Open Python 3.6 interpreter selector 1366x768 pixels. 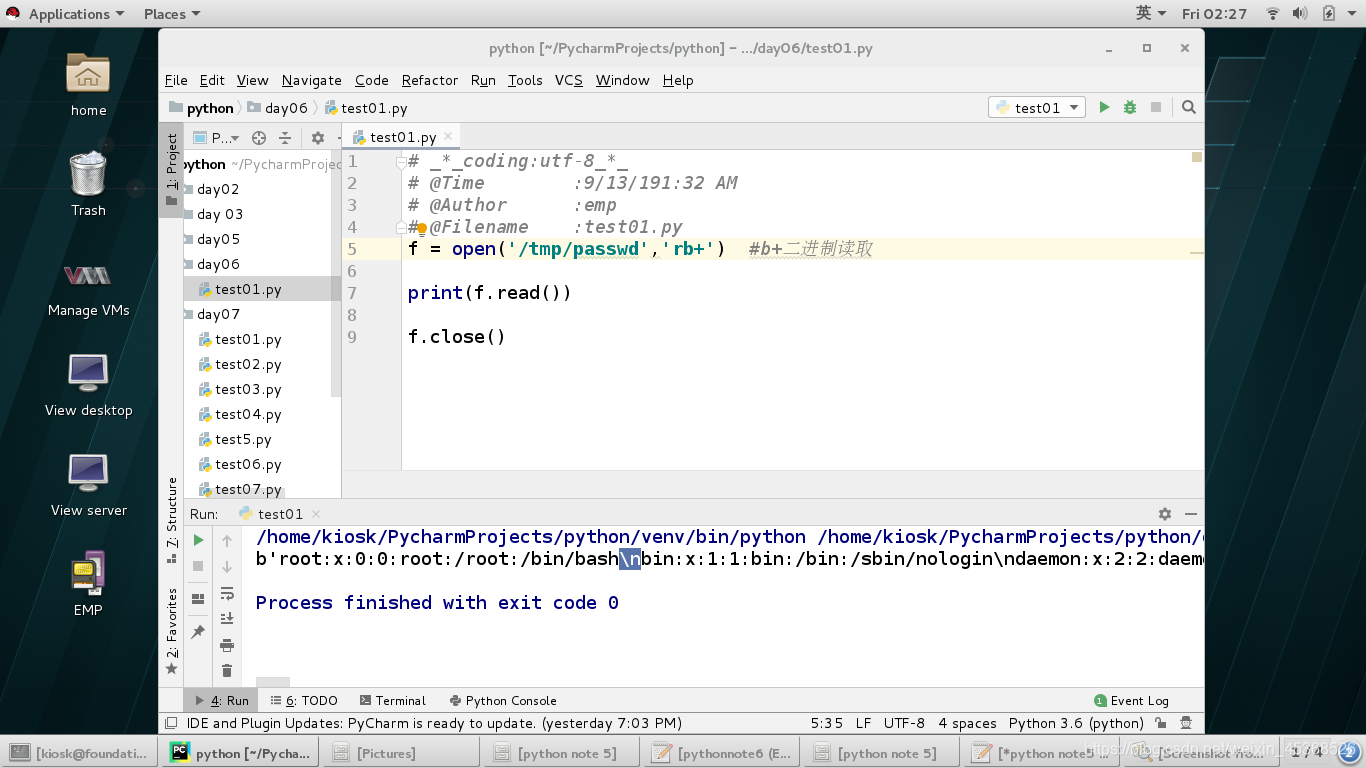pos(1076,723)
